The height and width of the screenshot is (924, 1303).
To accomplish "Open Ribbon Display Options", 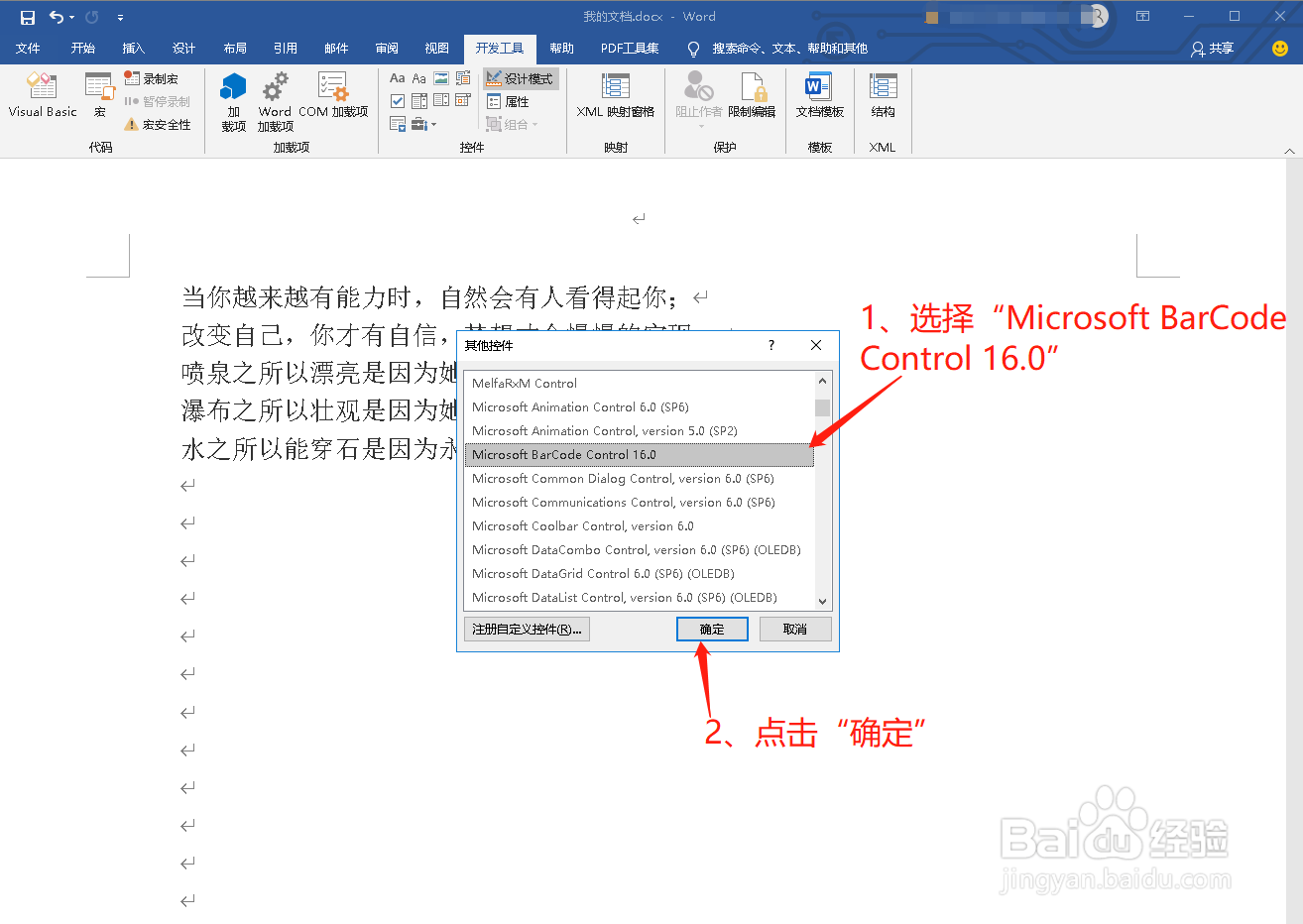I will pos(1142,16).
